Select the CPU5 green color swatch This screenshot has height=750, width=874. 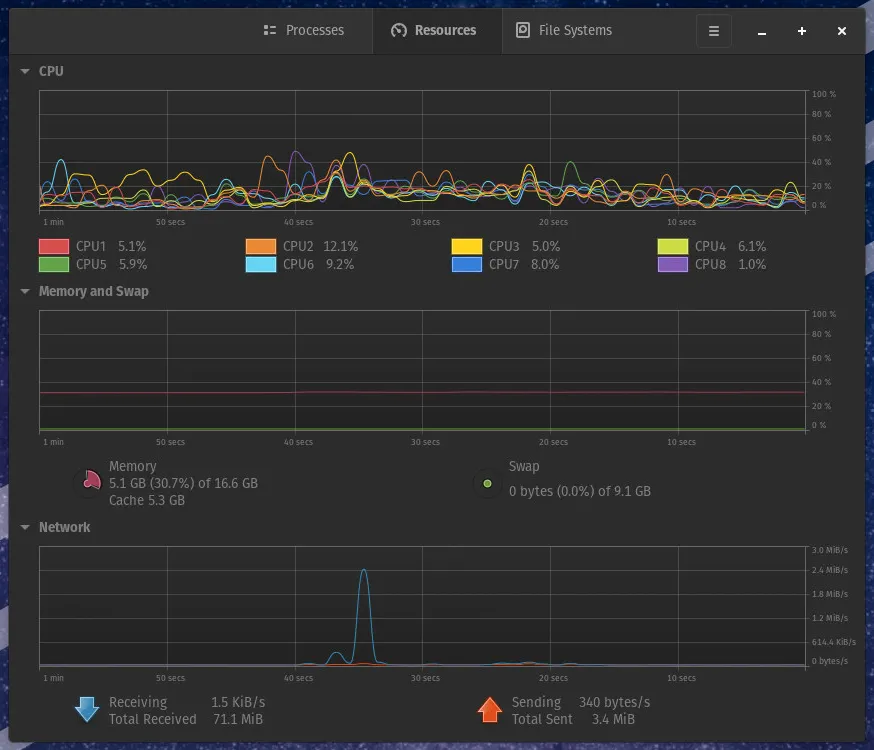coord(54,264)
